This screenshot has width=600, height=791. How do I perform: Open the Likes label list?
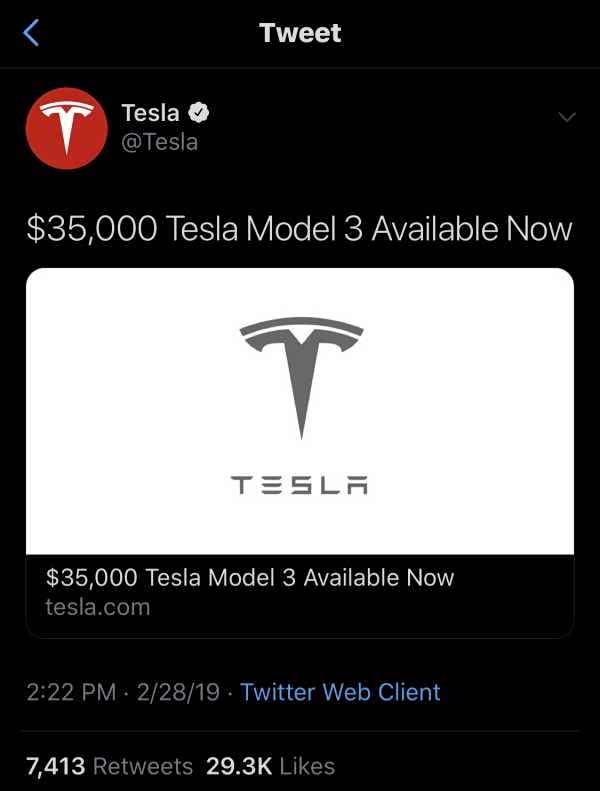(307, 767)
